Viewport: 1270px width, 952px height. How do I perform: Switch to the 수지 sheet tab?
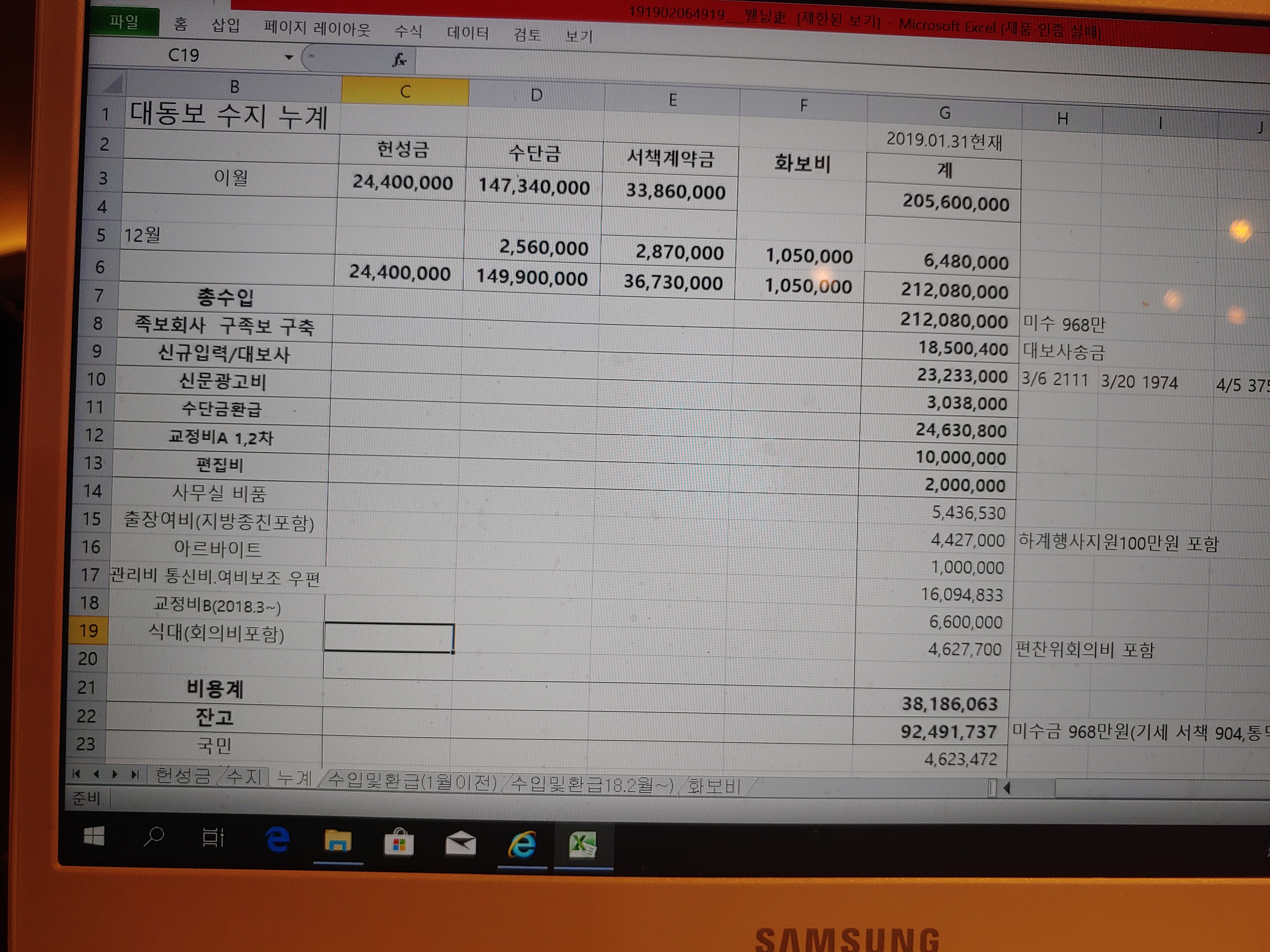coord(245,777)
